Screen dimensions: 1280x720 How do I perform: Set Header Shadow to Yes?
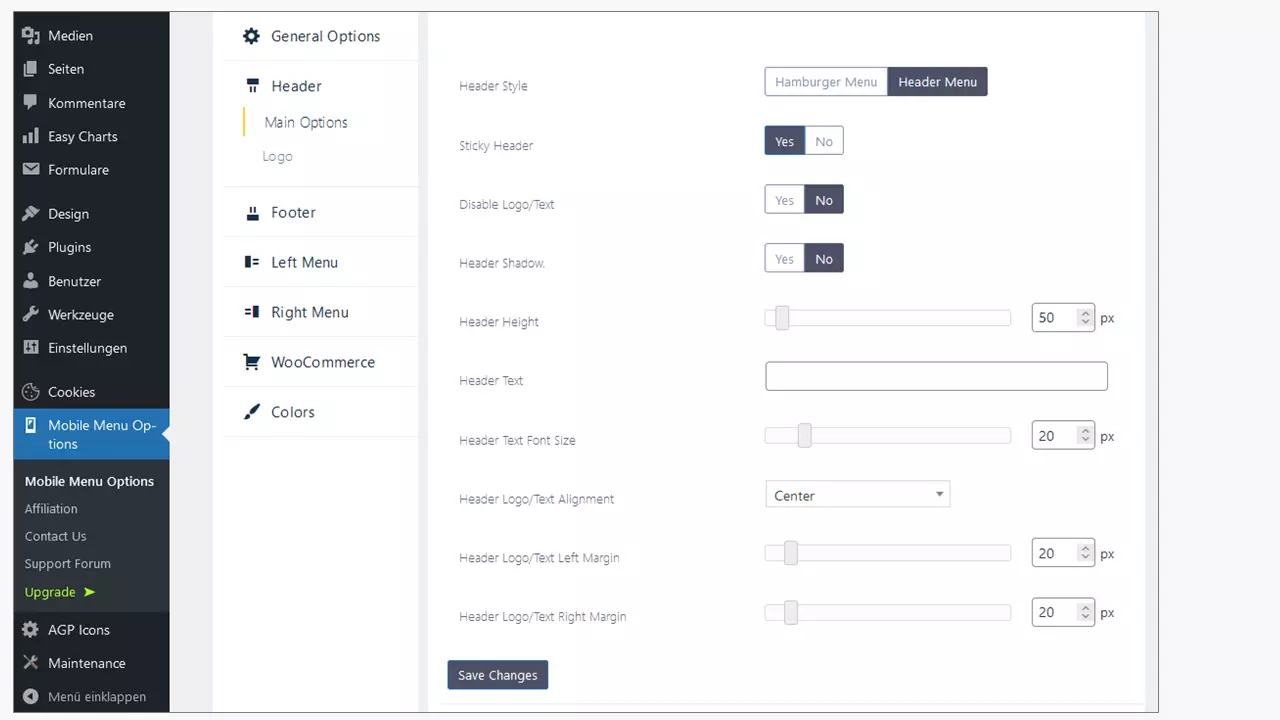[785, 259]
